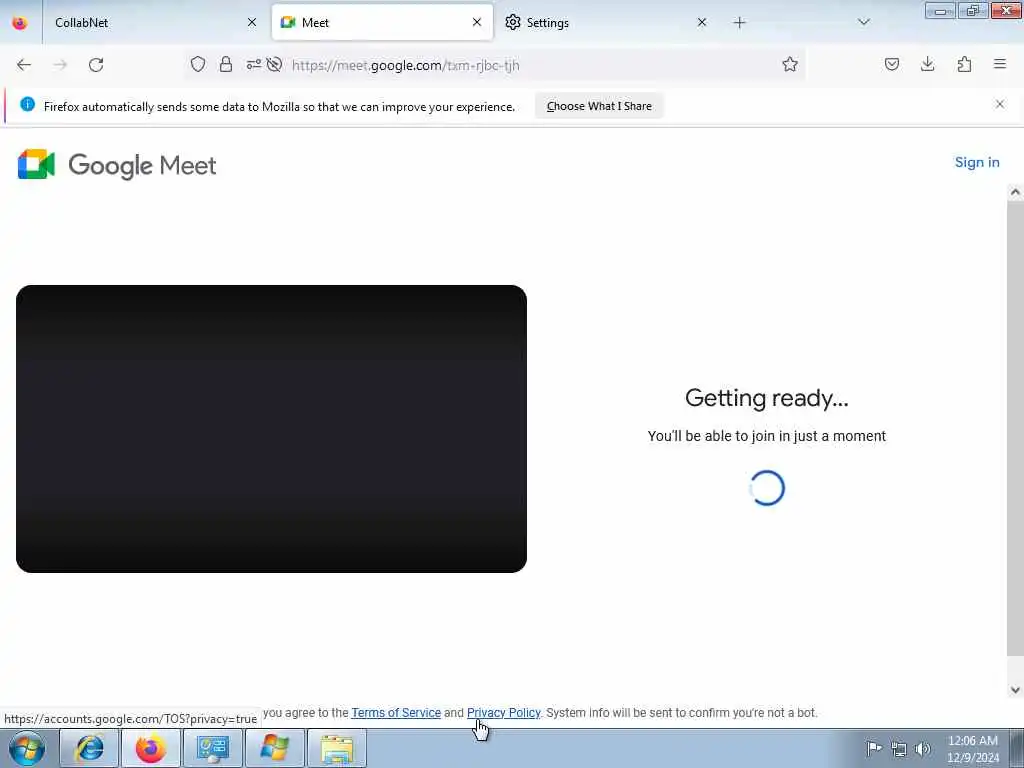Open the Downloads panel

tap(927, 64)
